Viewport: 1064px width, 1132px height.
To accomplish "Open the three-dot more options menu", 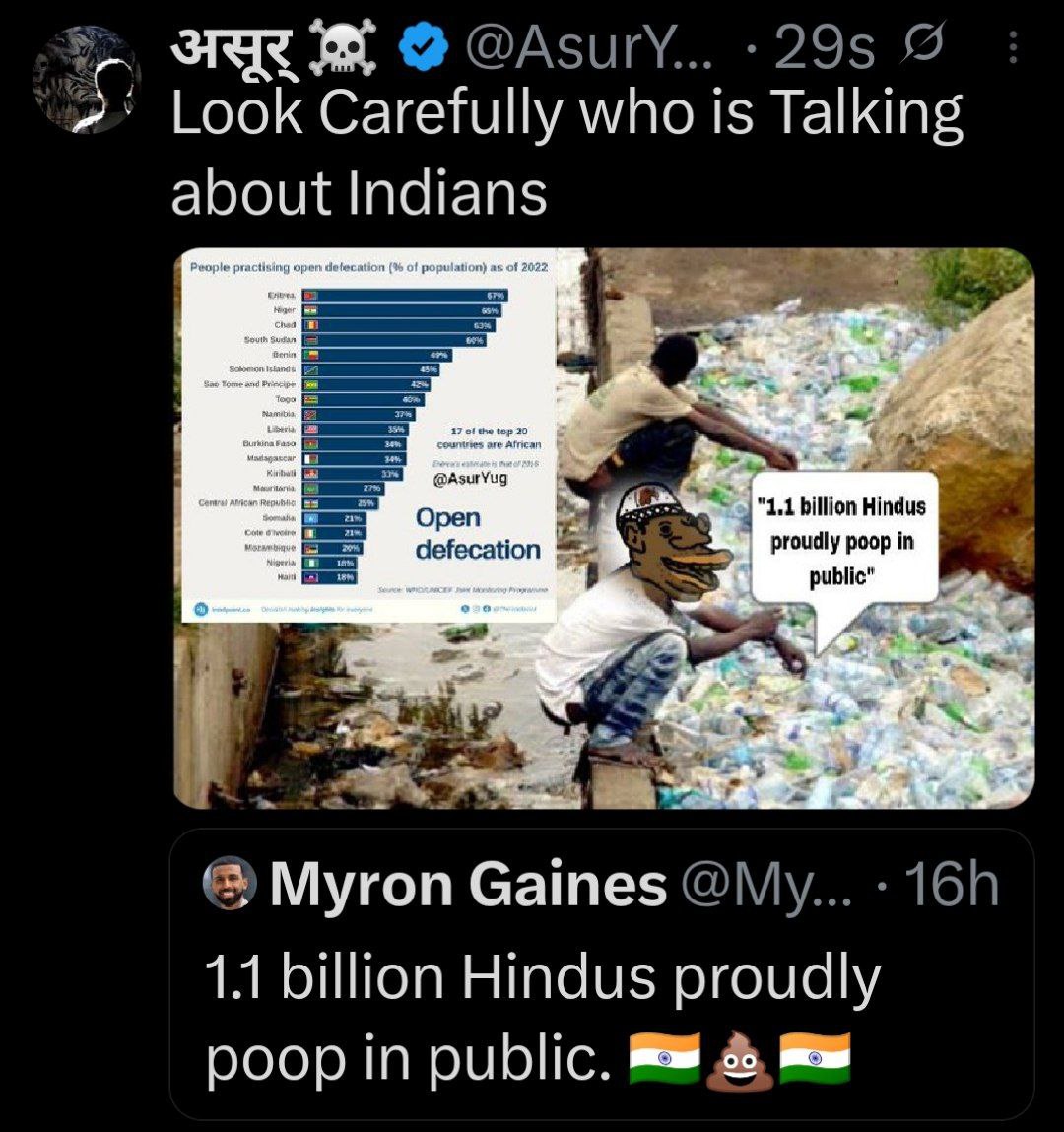I will (1013, 47).
